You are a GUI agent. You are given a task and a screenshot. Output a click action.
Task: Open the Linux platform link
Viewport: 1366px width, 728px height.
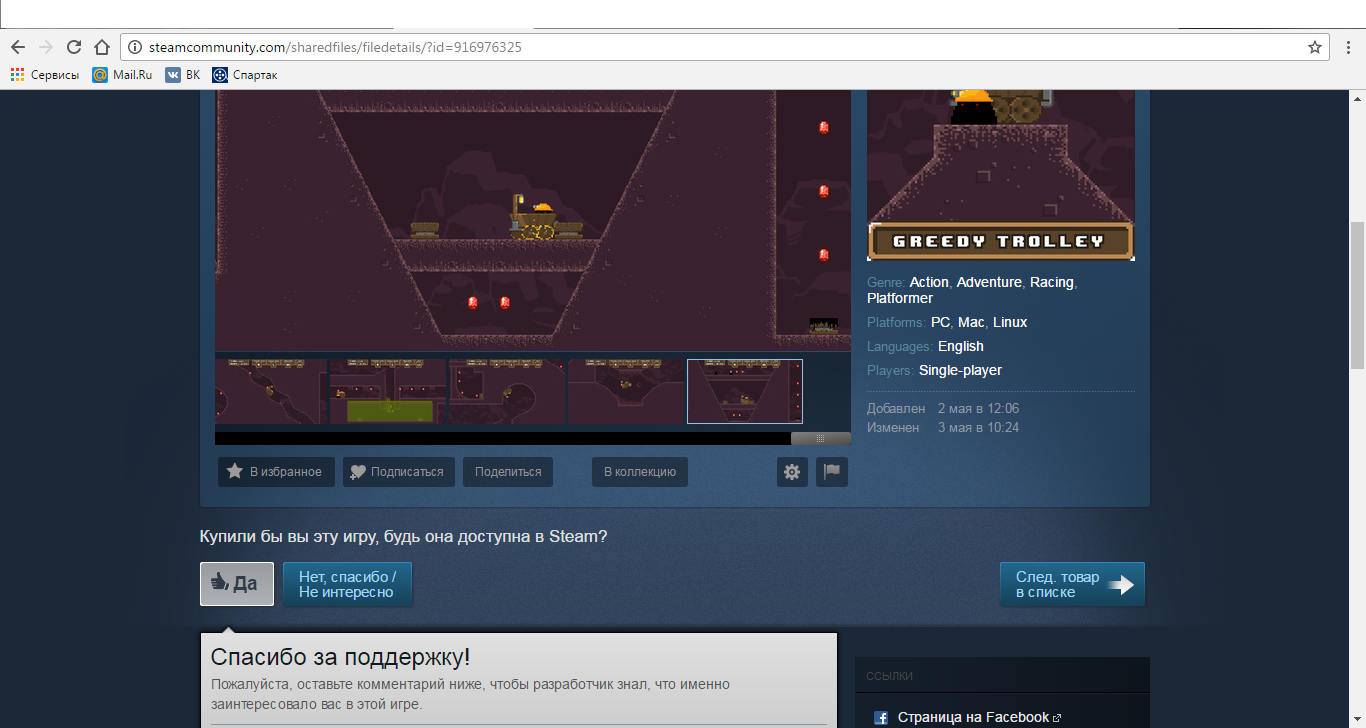[x=1010, y=322]
